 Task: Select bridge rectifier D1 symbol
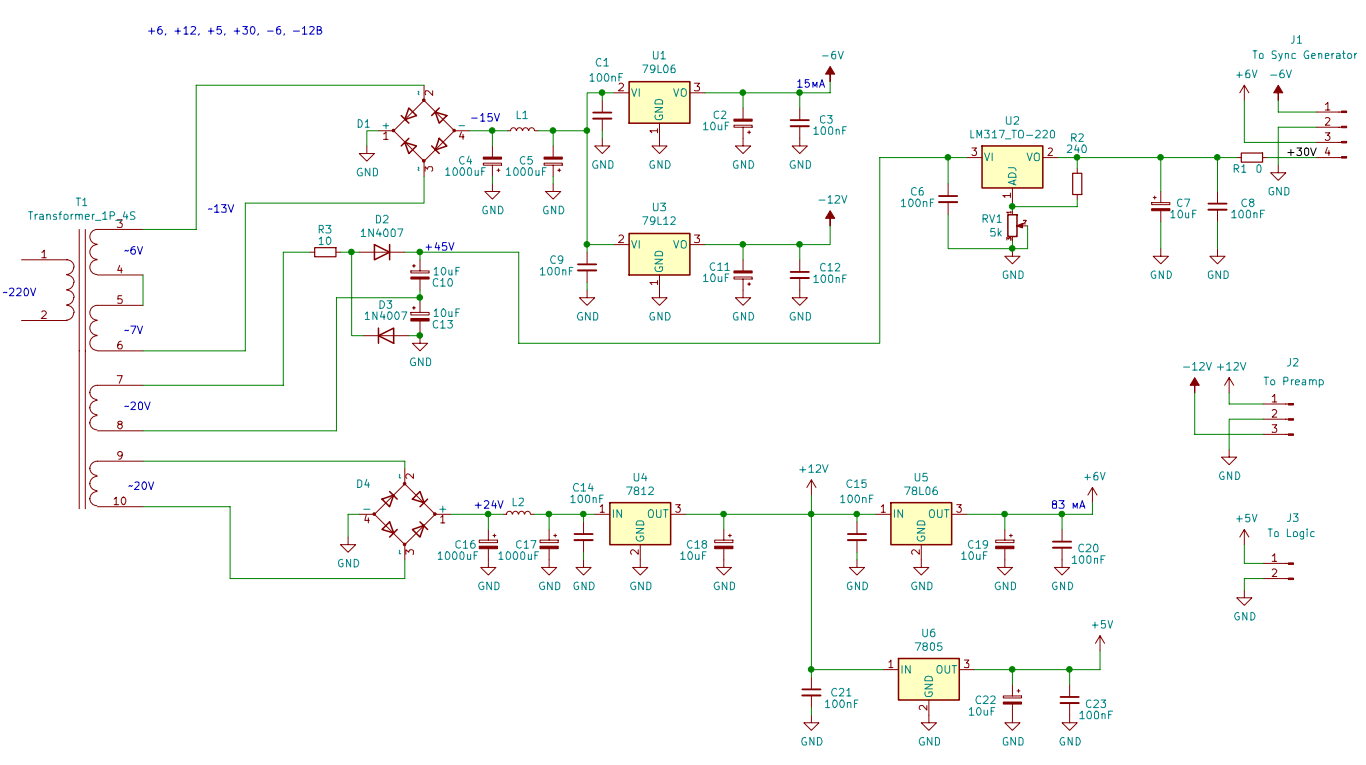pyautogui.click(x=423, y=130)
